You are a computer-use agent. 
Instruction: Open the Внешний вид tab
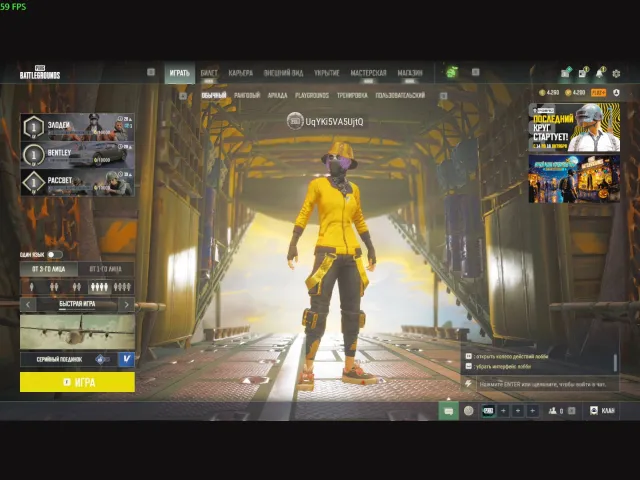coord(283,73)
